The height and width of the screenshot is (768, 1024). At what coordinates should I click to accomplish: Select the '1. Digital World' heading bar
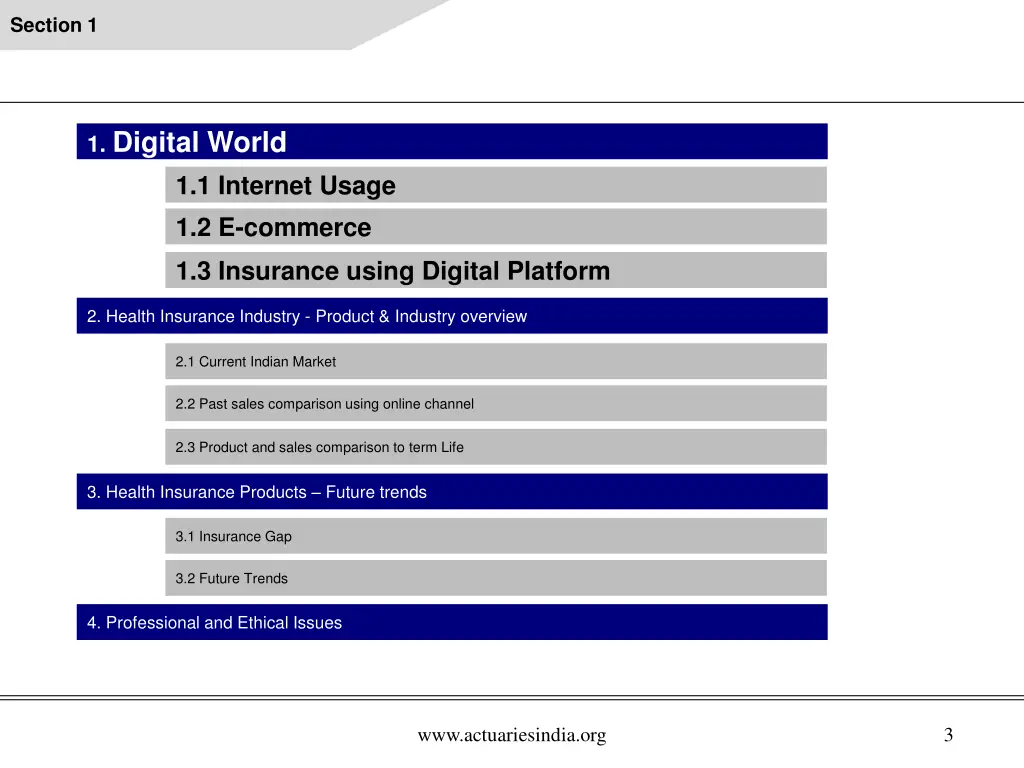(452, 141)
